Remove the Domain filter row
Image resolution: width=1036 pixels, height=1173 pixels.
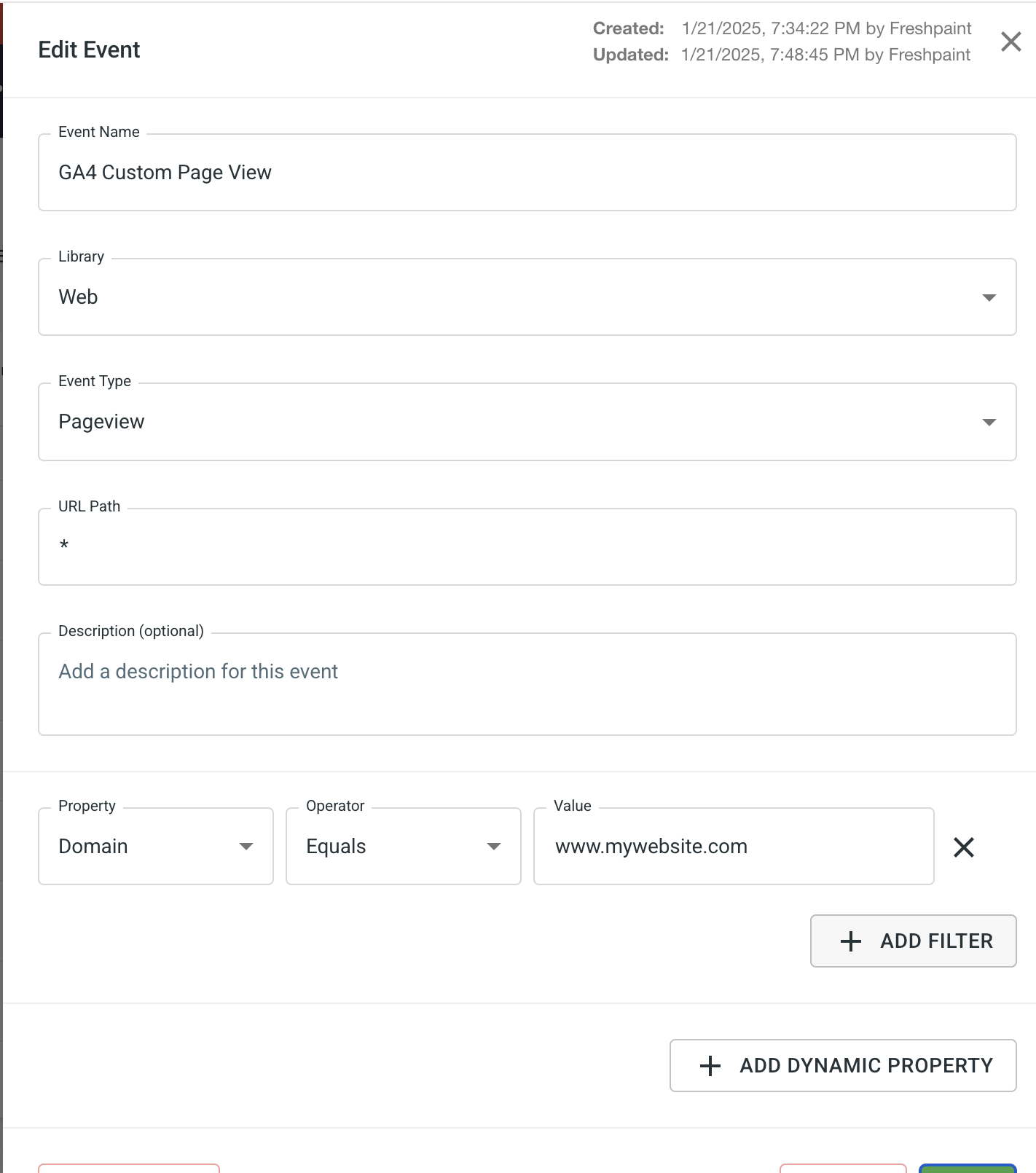click(x=963, y=847)
